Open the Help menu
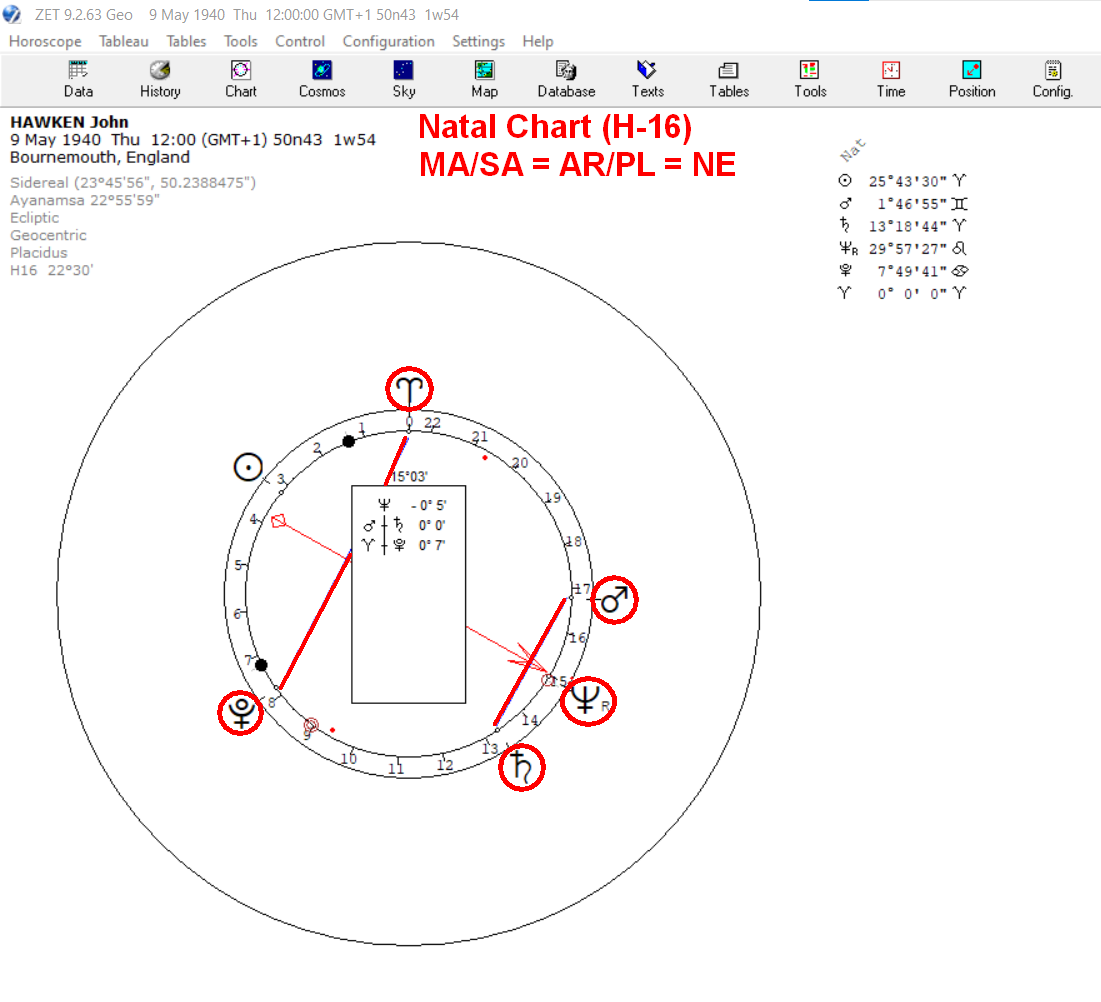The image size is (1101, 1002). coord(538,41)
